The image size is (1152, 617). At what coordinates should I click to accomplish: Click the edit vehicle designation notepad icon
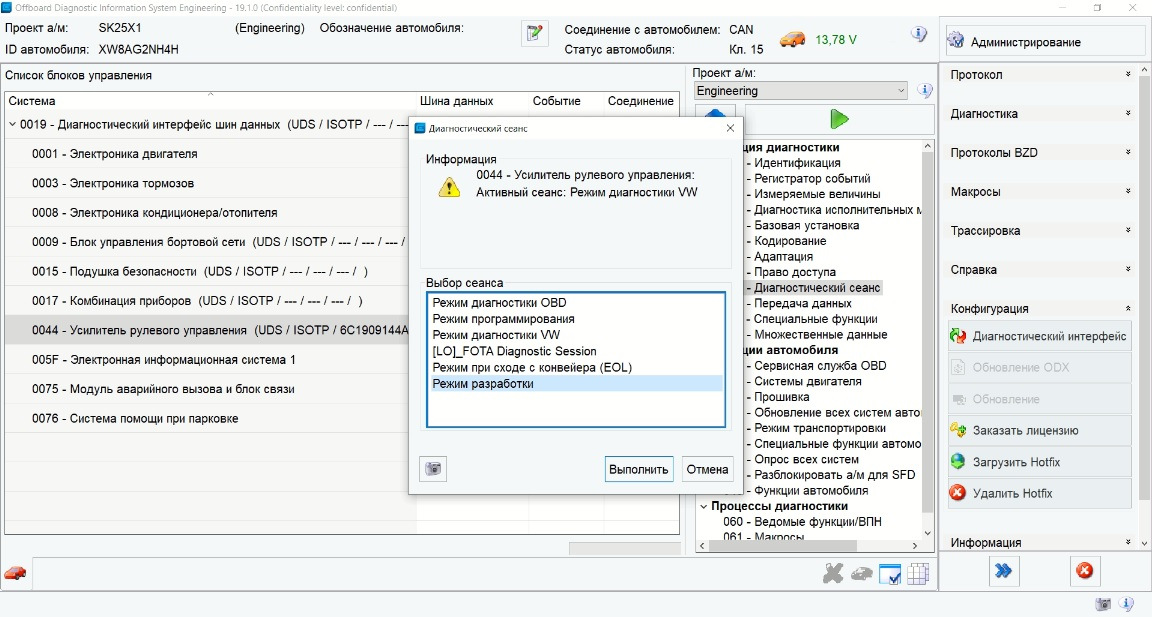tap(534, 34)
